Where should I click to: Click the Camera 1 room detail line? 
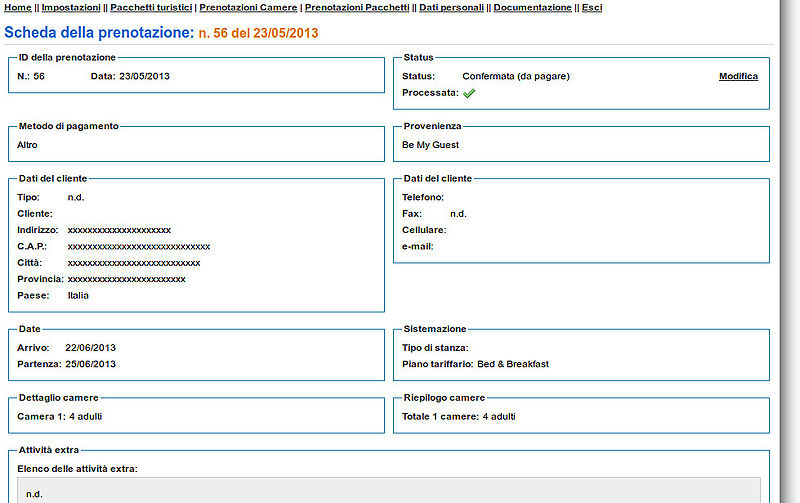tap(60, 416)
